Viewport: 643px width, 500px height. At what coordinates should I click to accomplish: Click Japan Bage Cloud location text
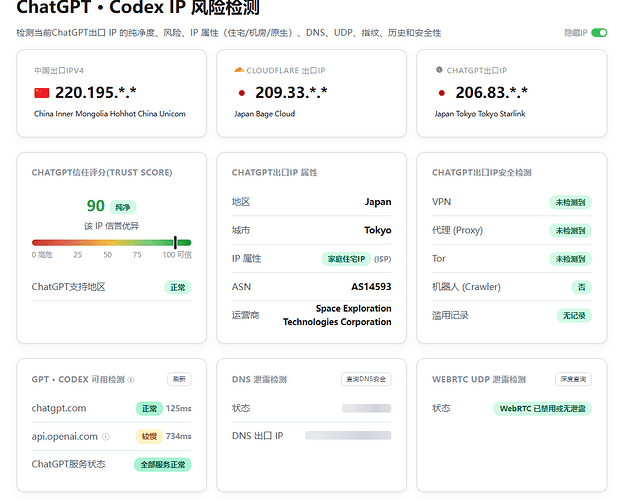(264, 114)
